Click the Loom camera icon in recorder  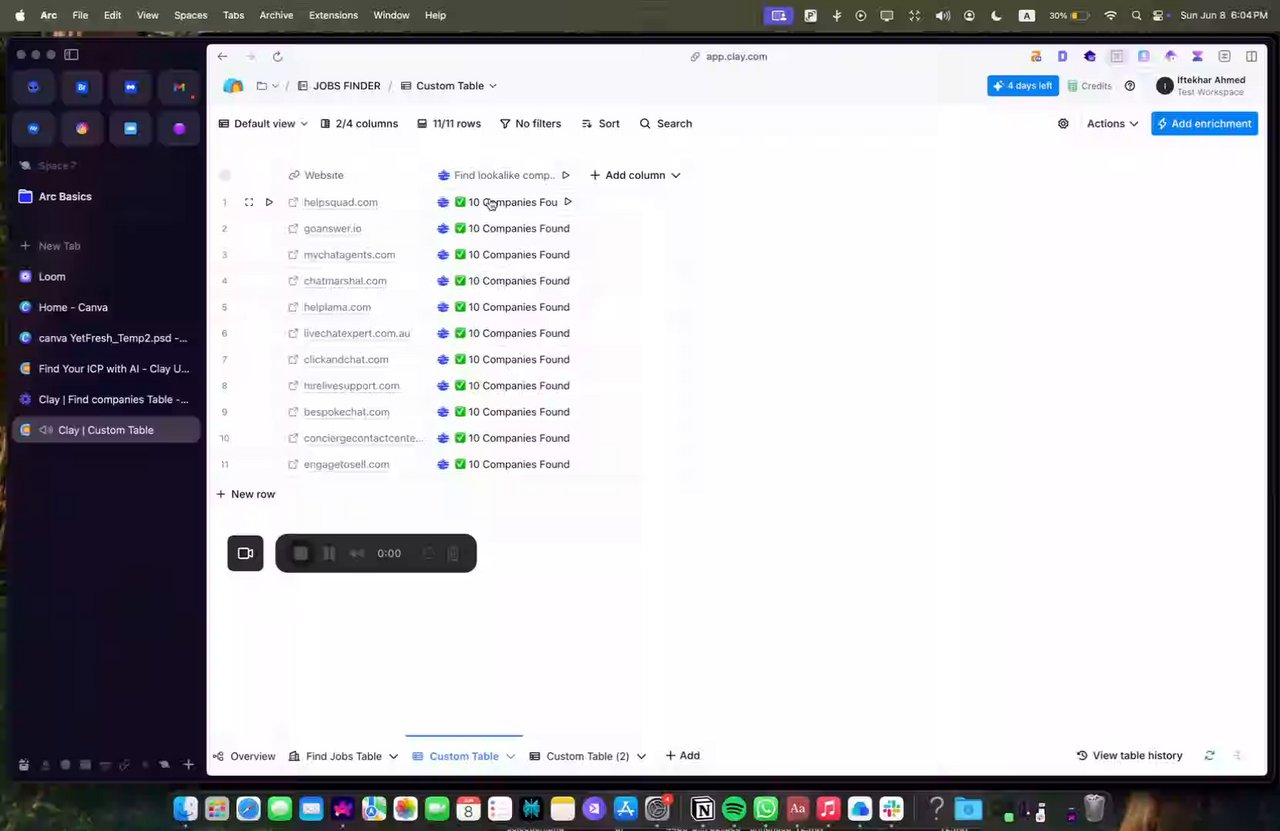245,553
